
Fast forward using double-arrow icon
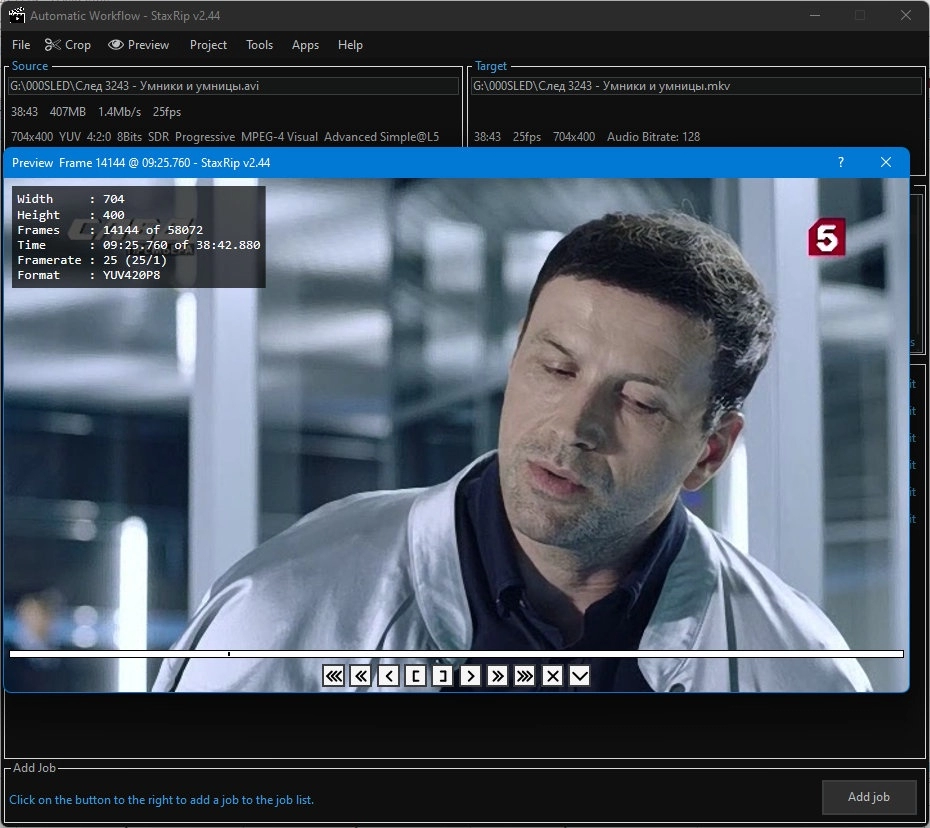(x=497, y=676)
